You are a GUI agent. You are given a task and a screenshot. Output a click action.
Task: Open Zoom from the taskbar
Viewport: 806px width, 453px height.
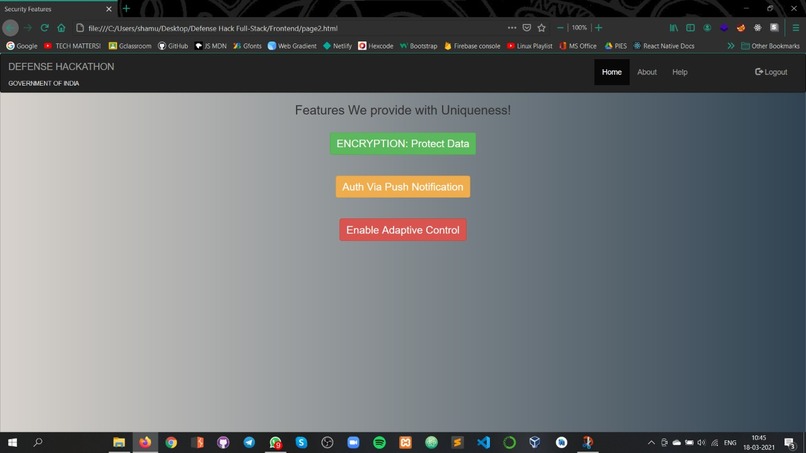click(353, 442)
